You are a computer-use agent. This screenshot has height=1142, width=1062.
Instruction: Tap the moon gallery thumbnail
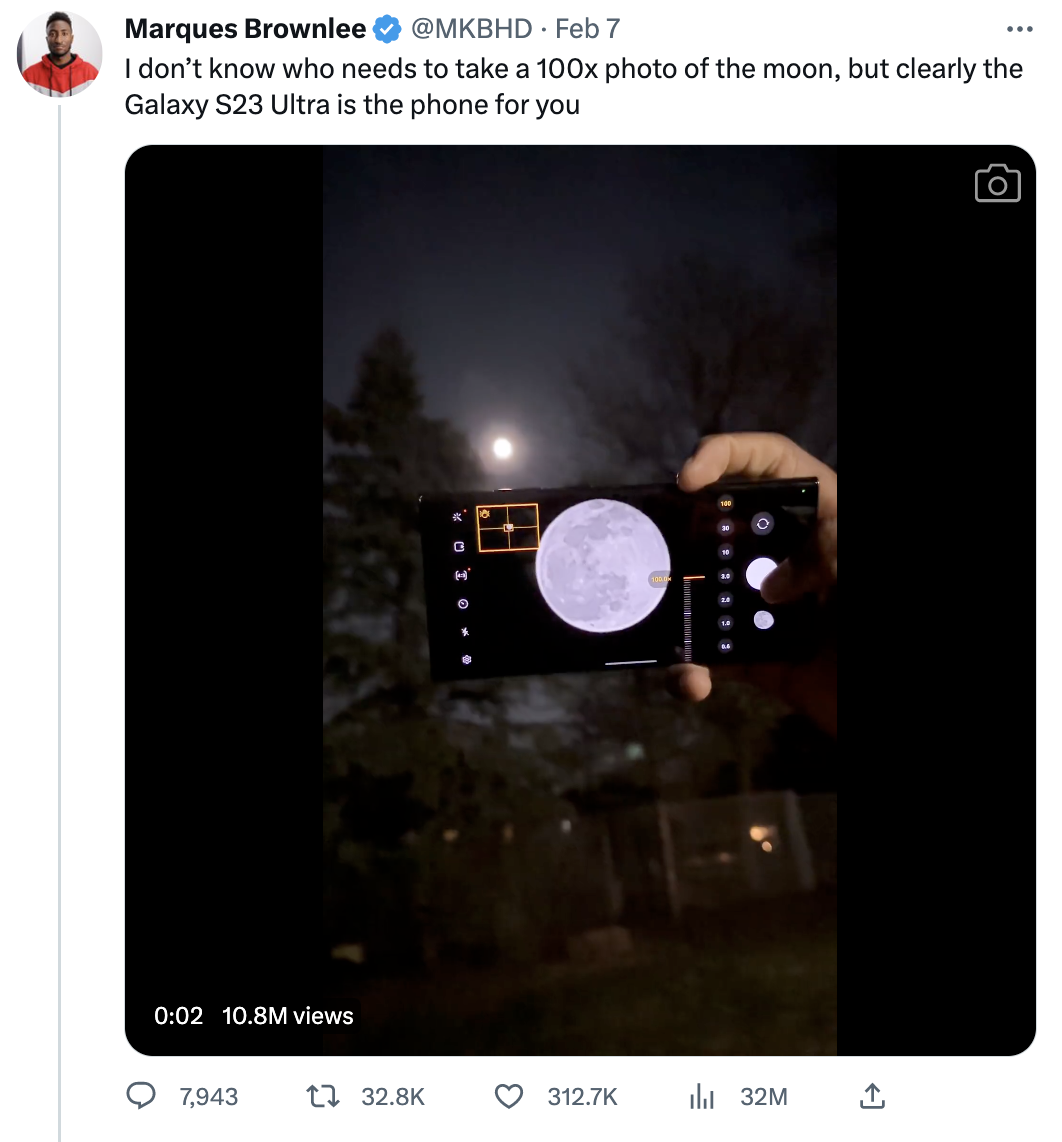click(x=764, y=620)
